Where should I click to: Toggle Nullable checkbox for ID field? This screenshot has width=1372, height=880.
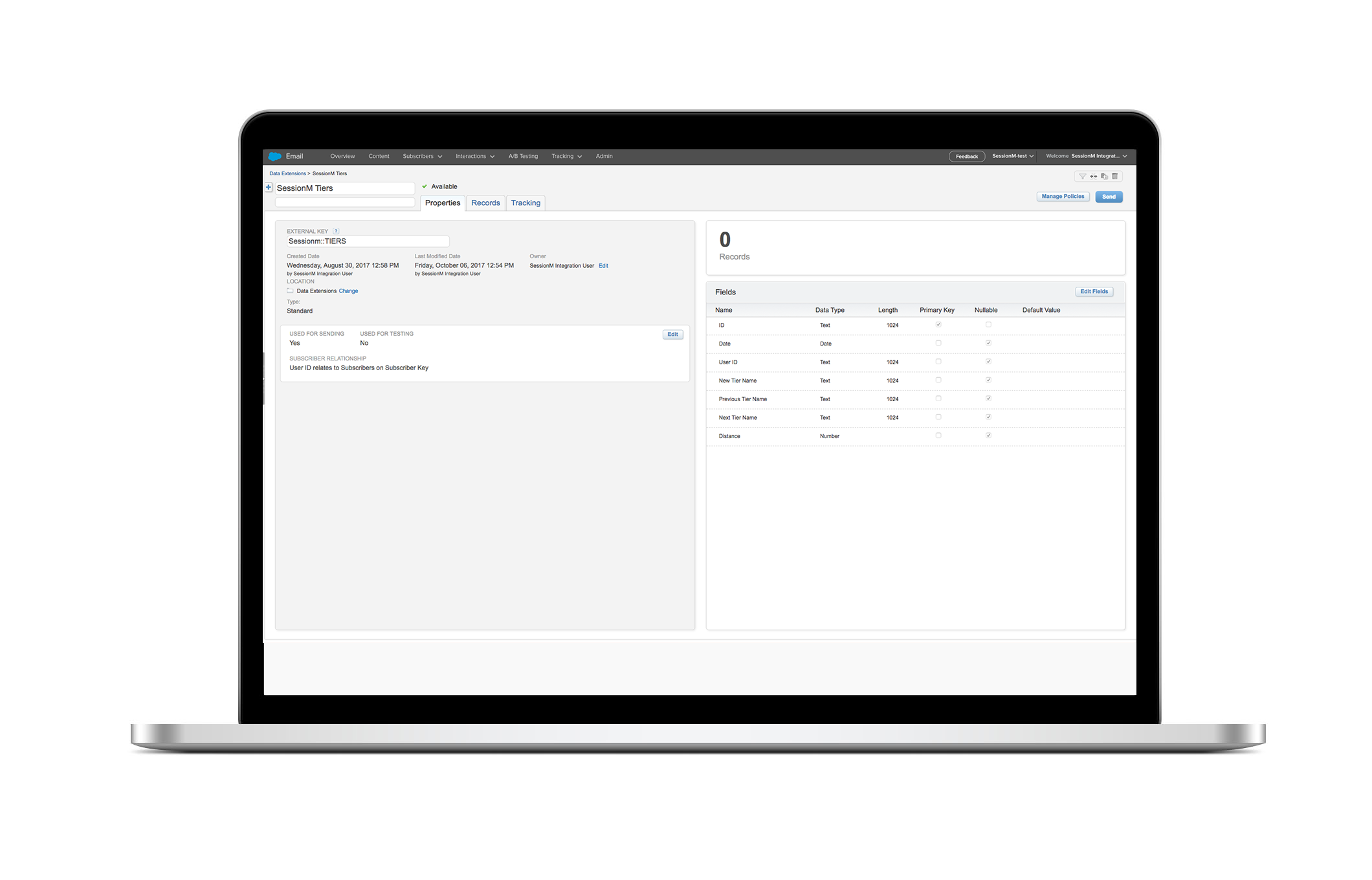988,325
